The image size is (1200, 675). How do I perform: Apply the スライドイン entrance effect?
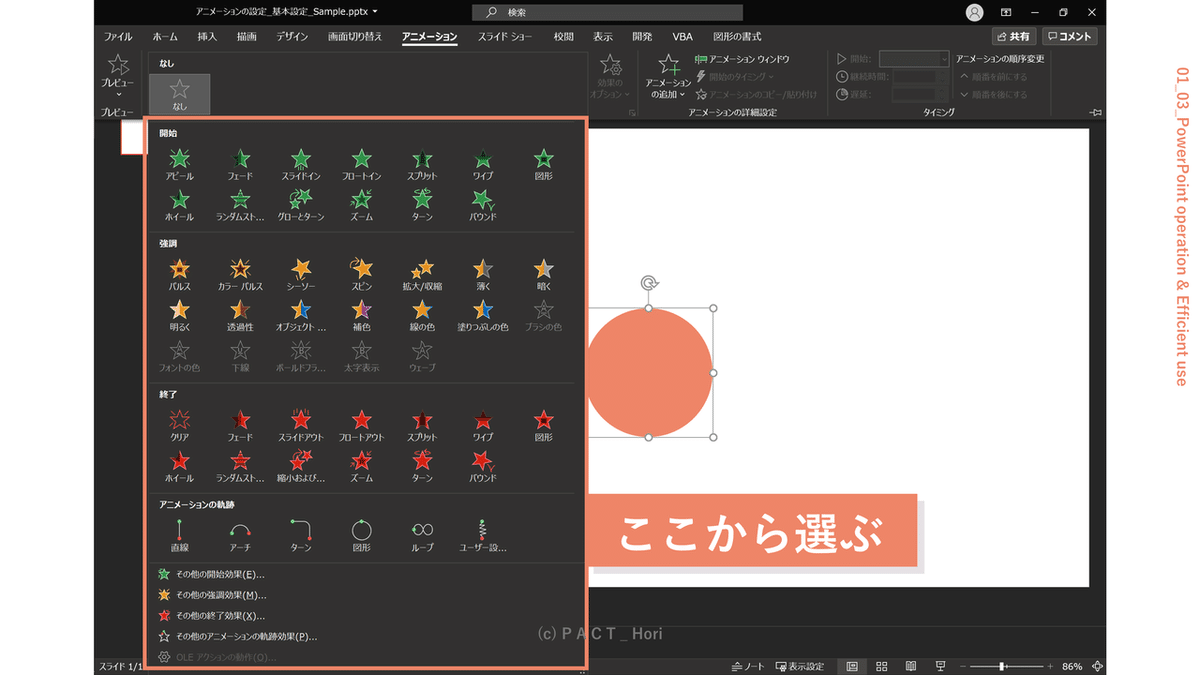coord(301,165)
